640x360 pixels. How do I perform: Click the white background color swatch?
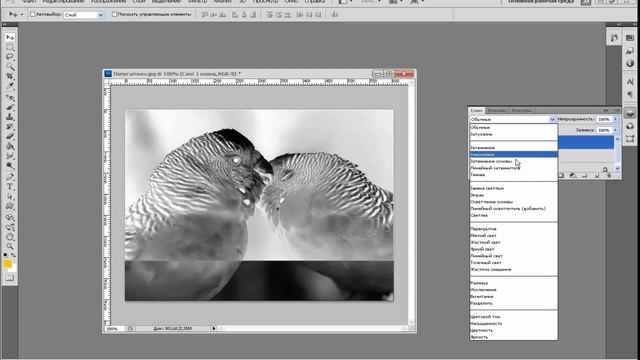(13, 269)
